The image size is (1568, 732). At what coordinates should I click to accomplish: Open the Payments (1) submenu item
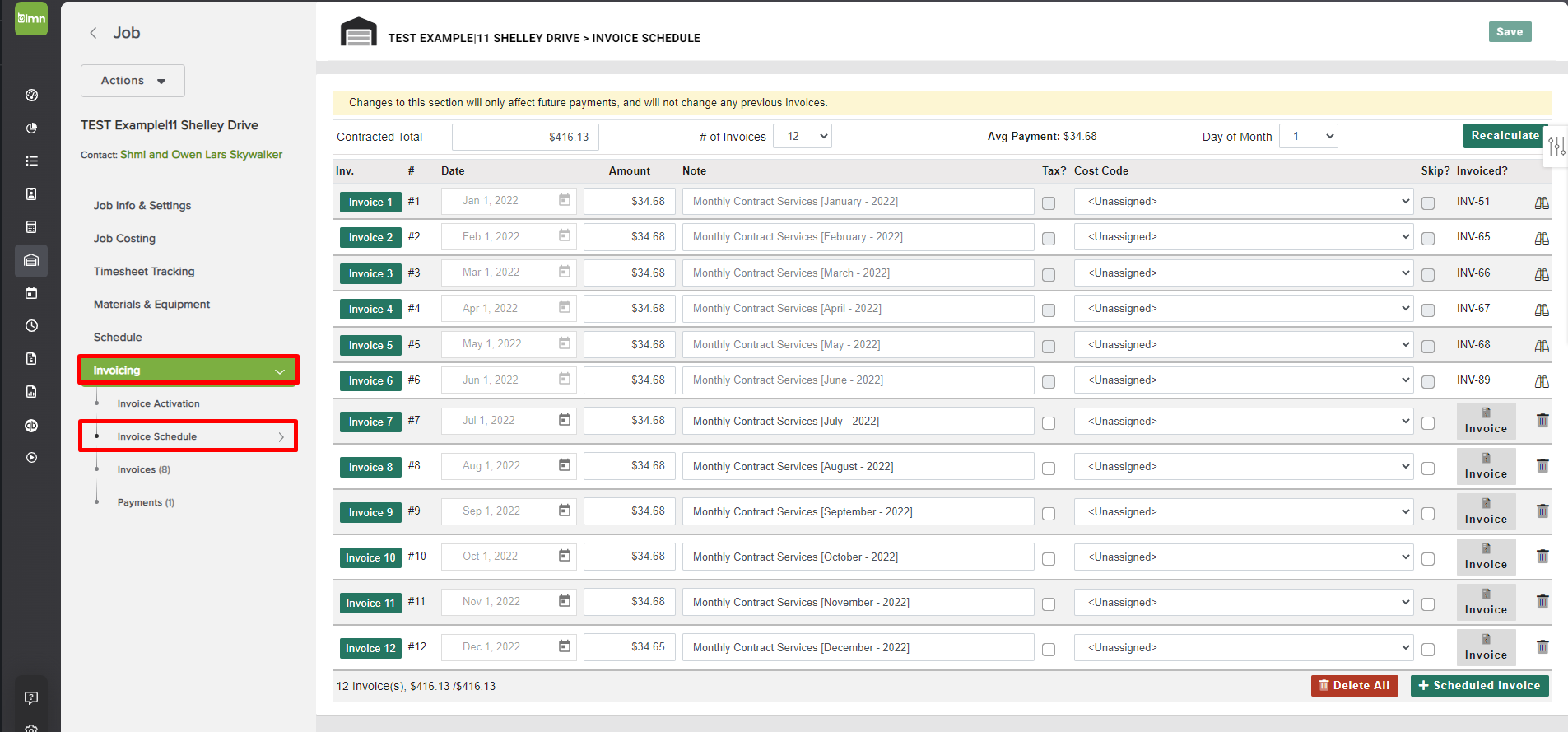coord(146,502)
